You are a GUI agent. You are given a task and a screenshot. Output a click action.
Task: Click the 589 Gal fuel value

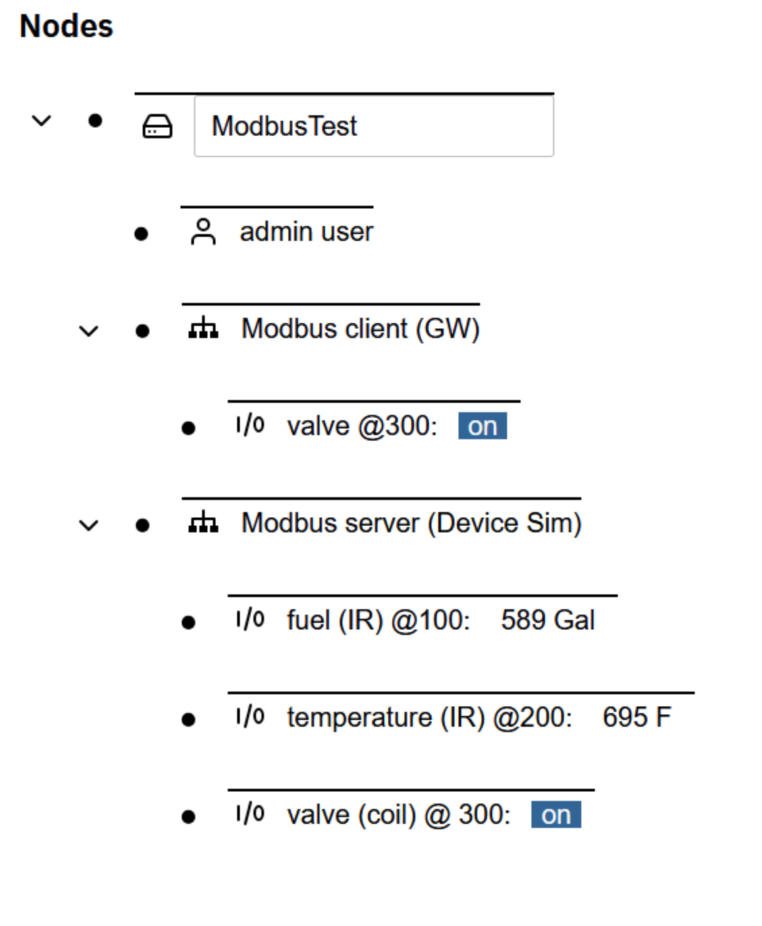pyautogui.click(x=547, y=620)
